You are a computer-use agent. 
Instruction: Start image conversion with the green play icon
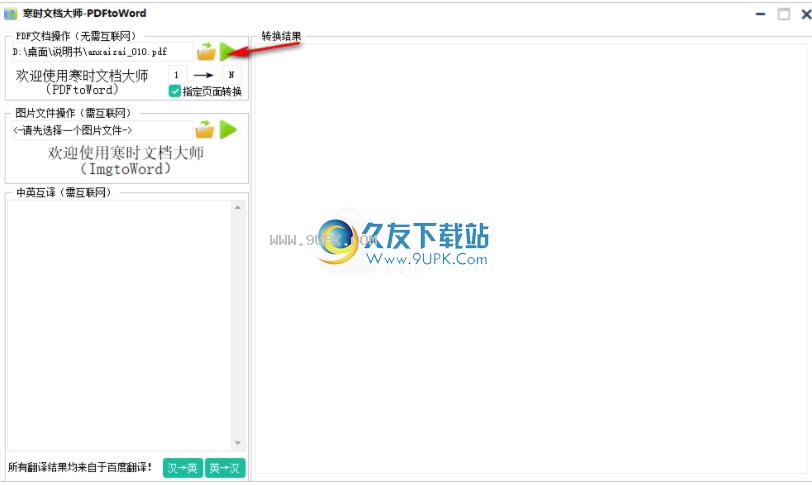point(228,129)
